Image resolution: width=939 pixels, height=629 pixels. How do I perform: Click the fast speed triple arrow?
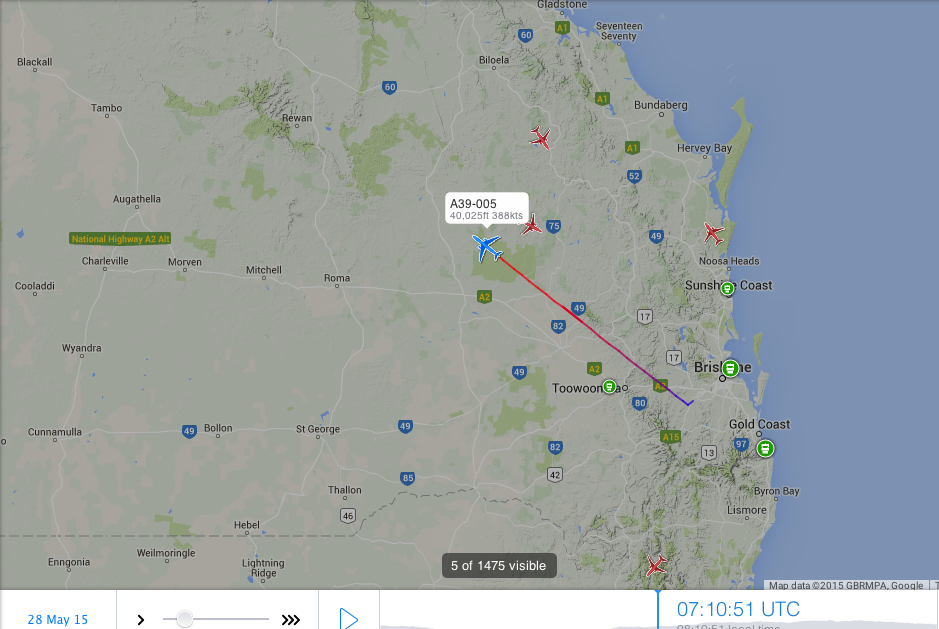(x=290, y=619)
